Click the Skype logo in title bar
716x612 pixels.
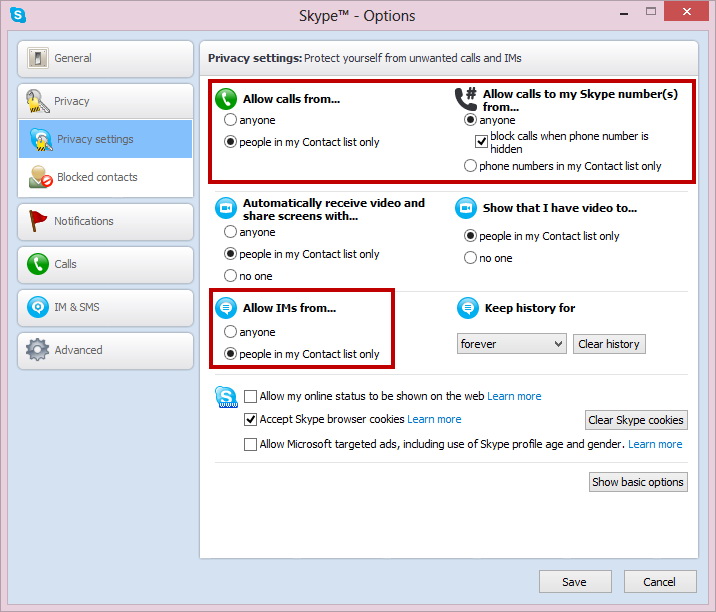[18, 15]
